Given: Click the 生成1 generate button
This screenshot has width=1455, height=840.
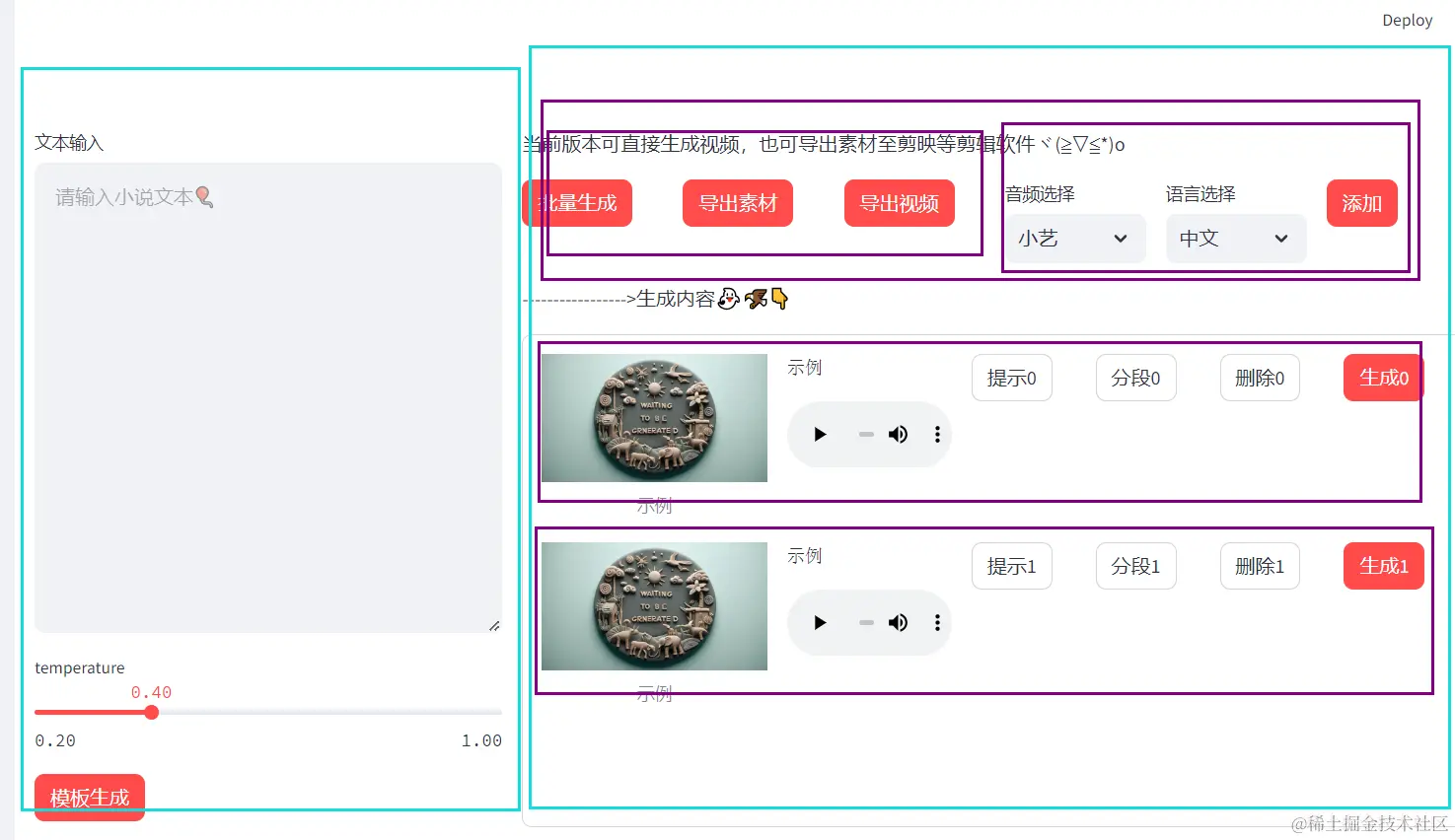Looking at the screenshot, I should 1383,566.
